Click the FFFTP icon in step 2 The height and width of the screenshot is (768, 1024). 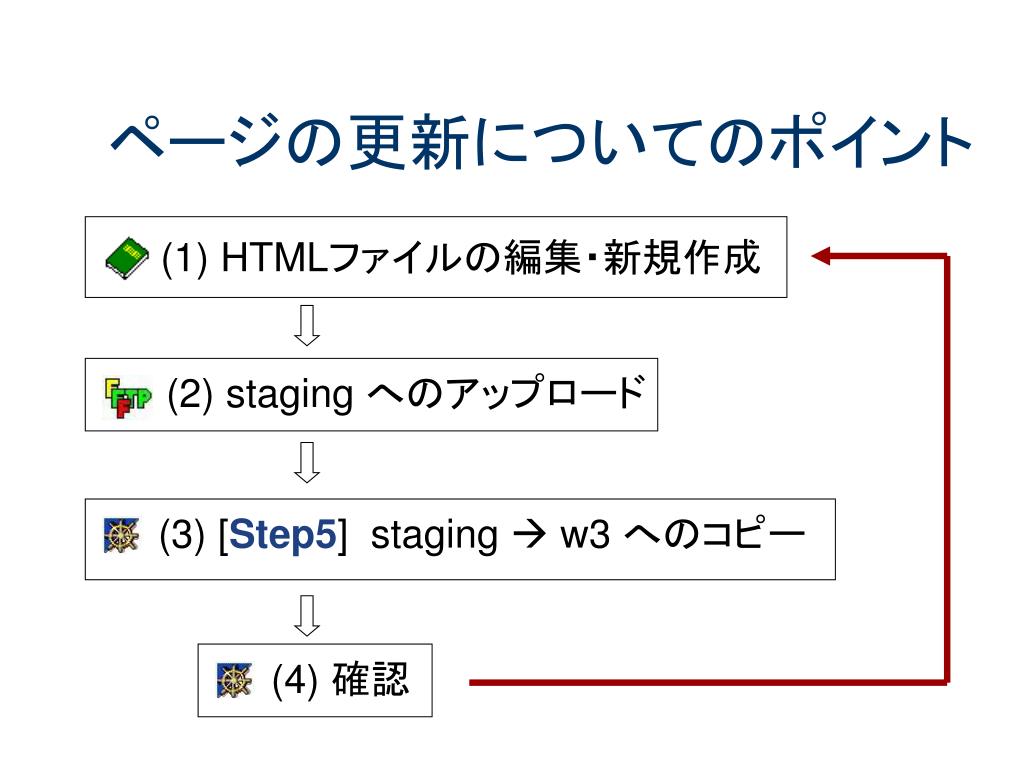pos(127,397)
